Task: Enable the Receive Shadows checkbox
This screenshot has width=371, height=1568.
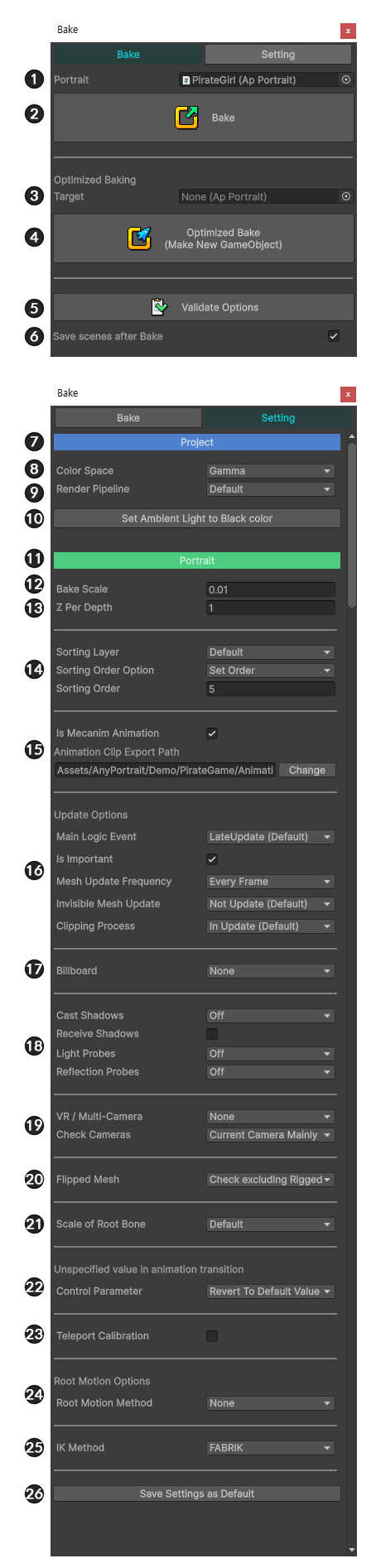Action: (212, 1034)
